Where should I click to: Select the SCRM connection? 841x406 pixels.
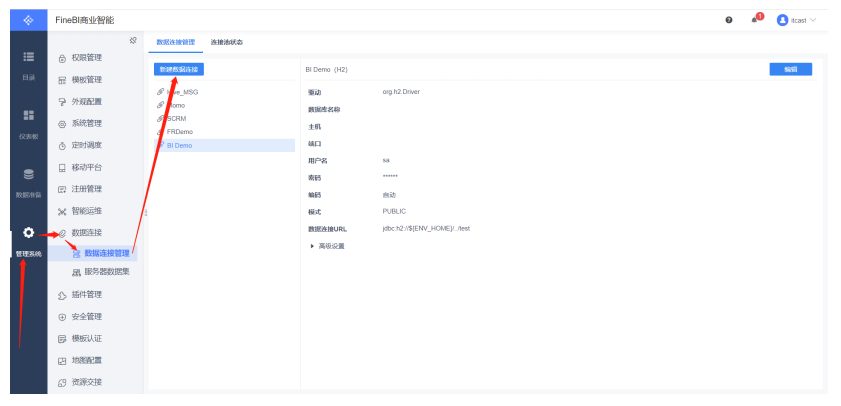pos(224,119)
